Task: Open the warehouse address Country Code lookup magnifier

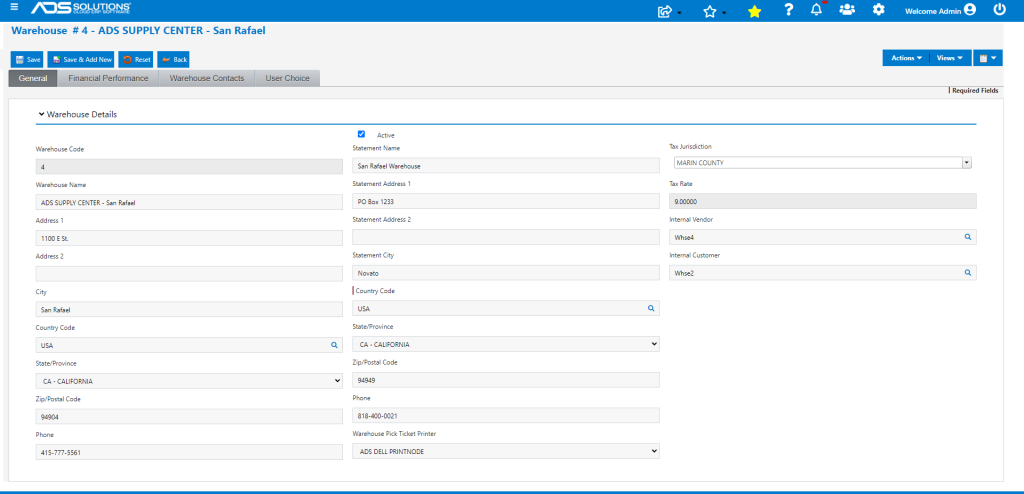Action: [334, 344]
